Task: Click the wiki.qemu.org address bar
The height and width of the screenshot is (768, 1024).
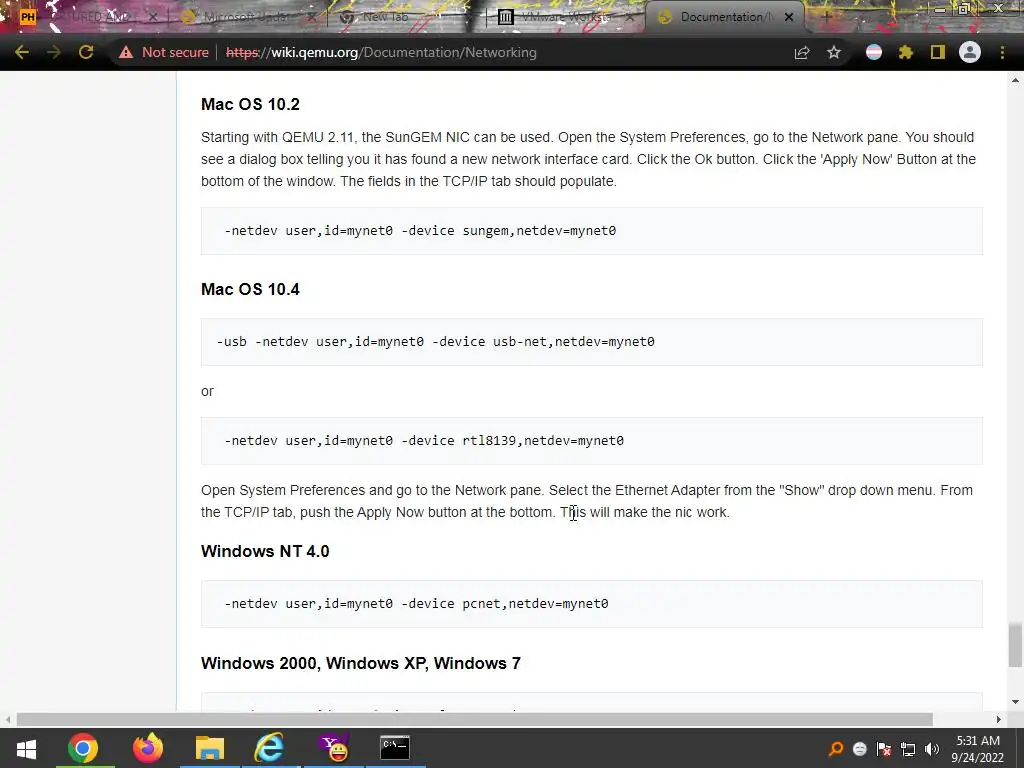Action: tap(381, 52)
